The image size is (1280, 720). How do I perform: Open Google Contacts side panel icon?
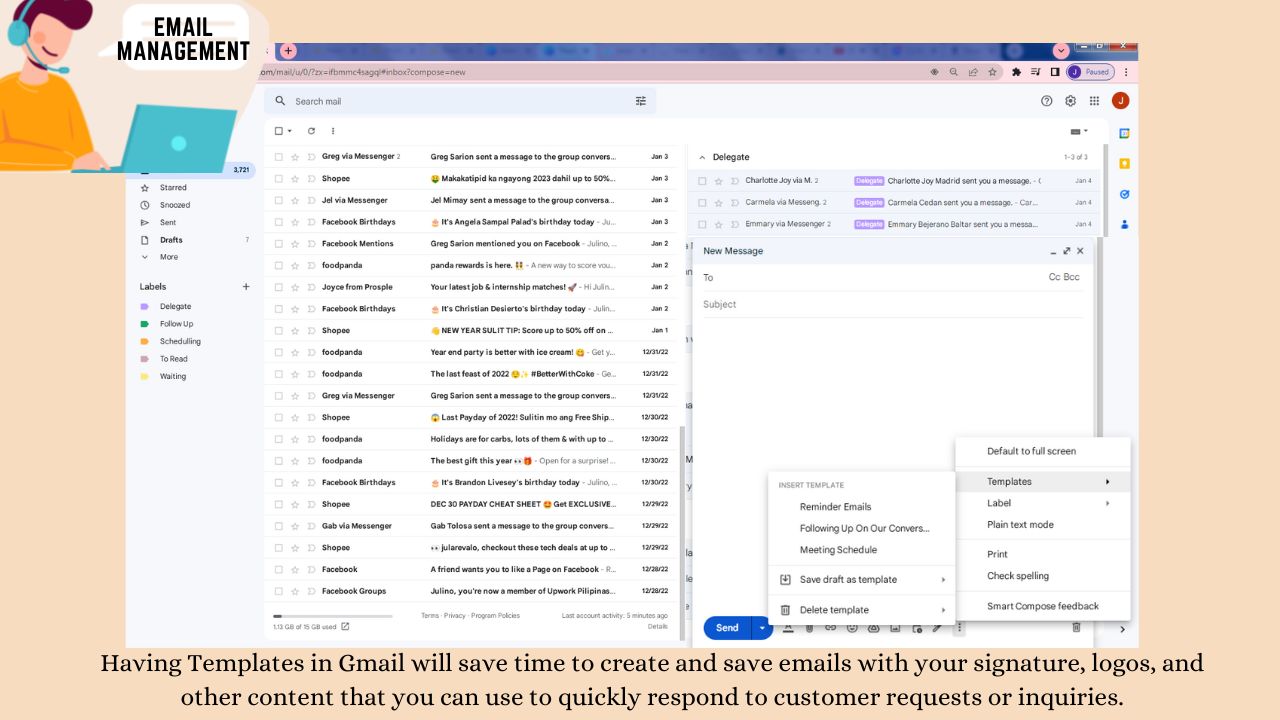(1124, 224)
